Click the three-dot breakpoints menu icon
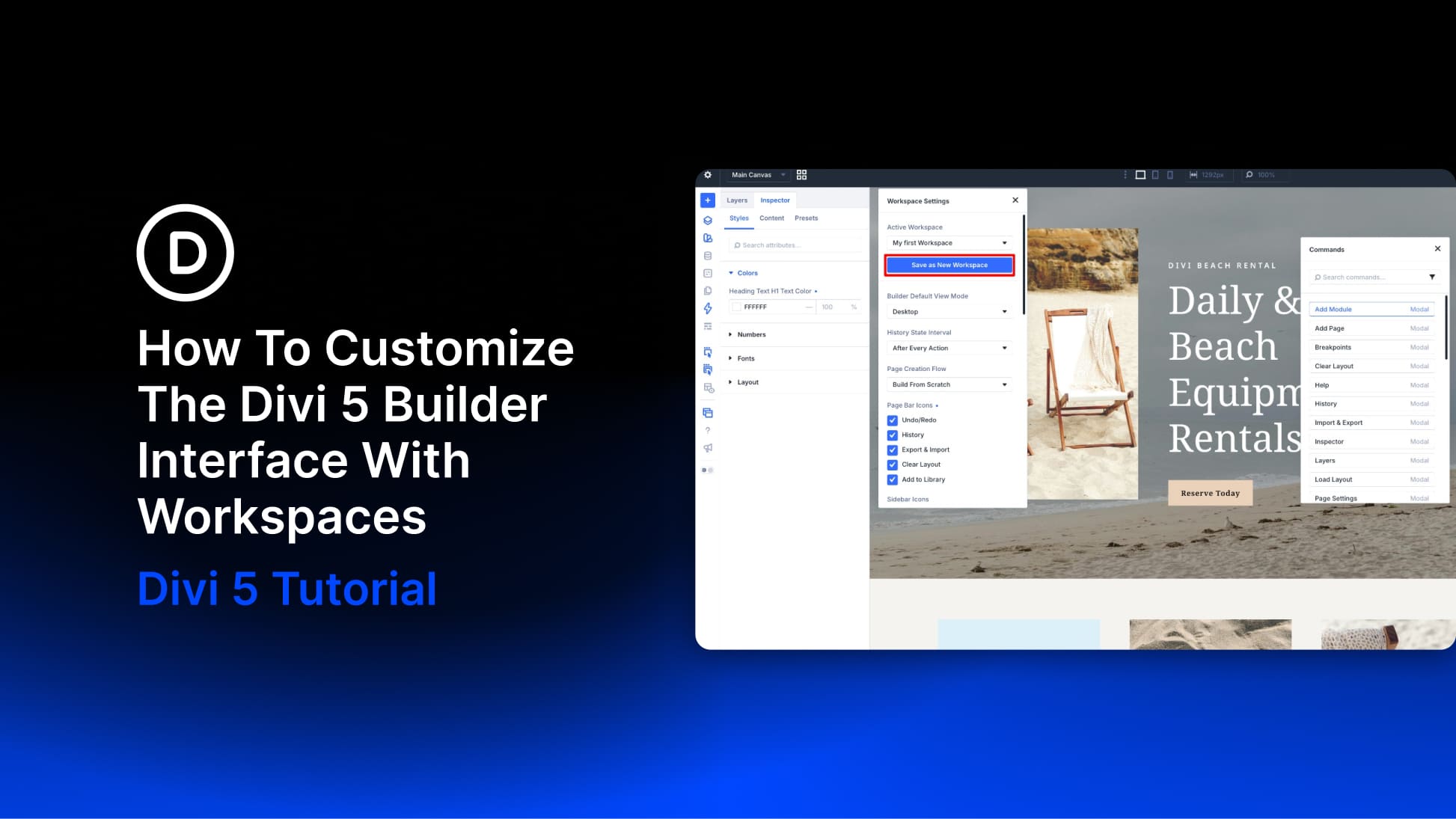The width and height of the screenshot is (1456, 819). 1125,175
